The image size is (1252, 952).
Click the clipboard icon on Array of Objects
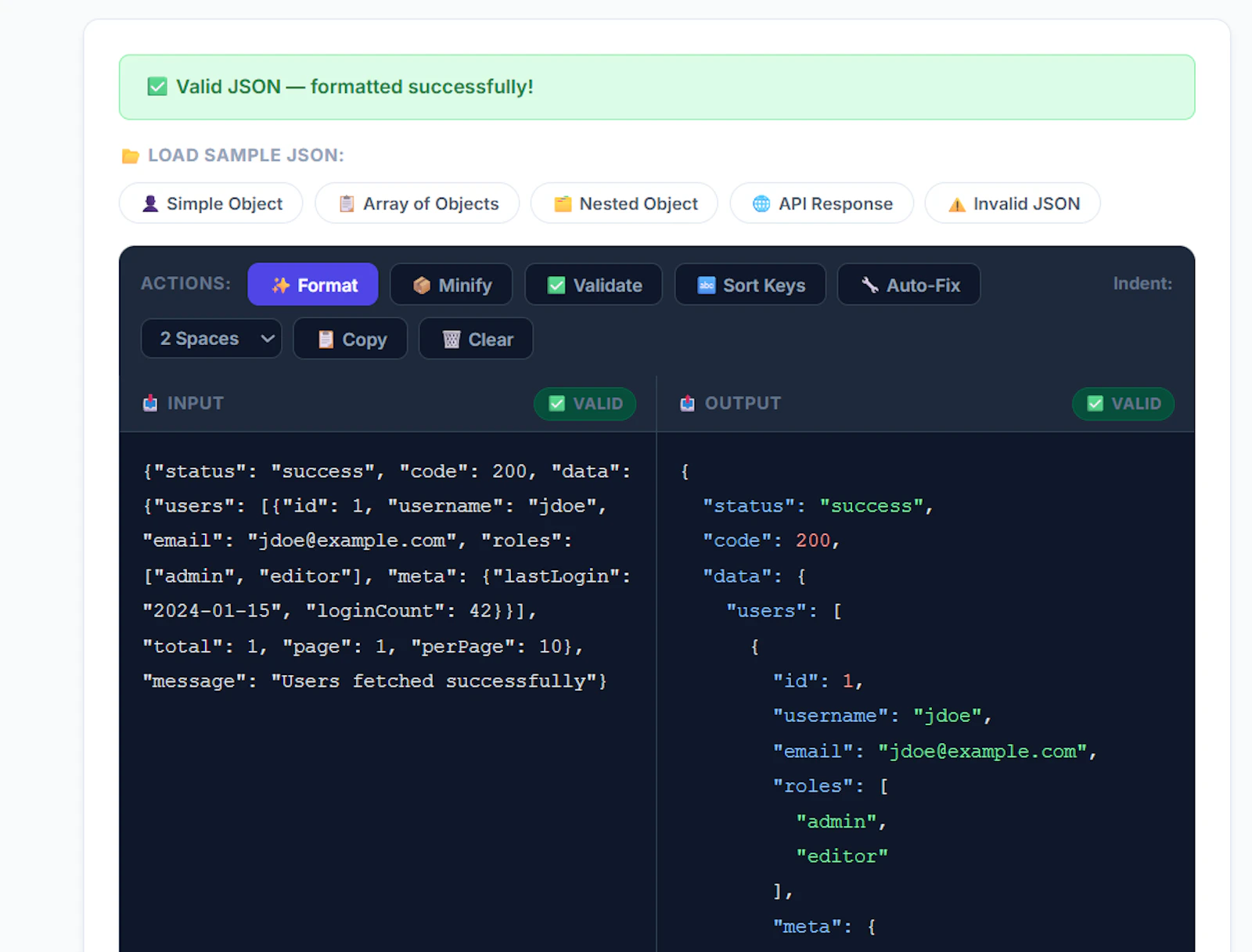347,204
